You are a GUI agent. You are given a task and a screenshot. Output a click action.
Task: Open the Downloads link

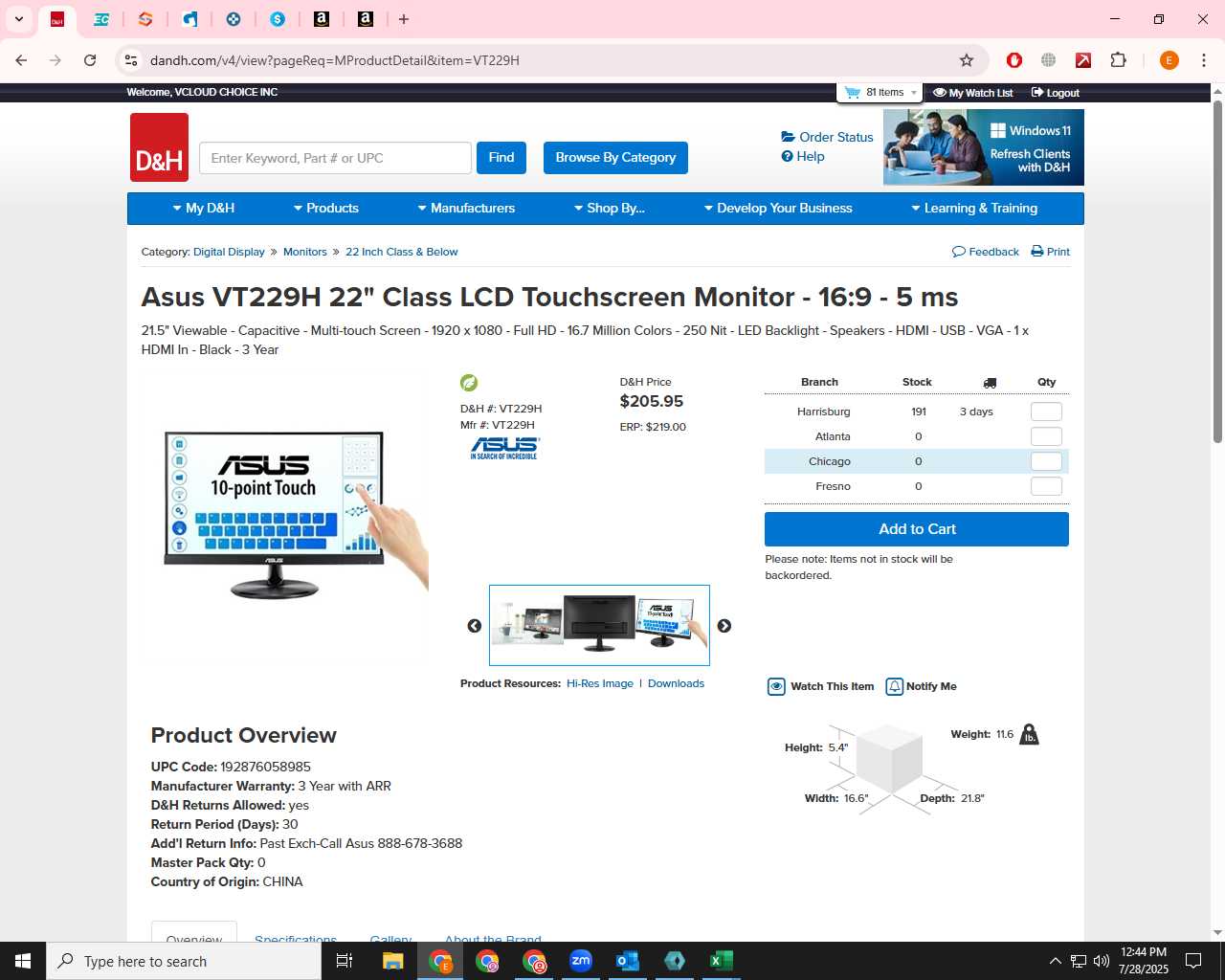676,683
